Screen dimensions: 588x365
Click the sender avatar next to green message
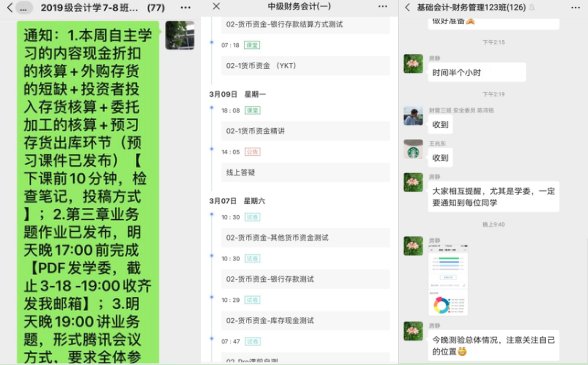coord(180,35)
